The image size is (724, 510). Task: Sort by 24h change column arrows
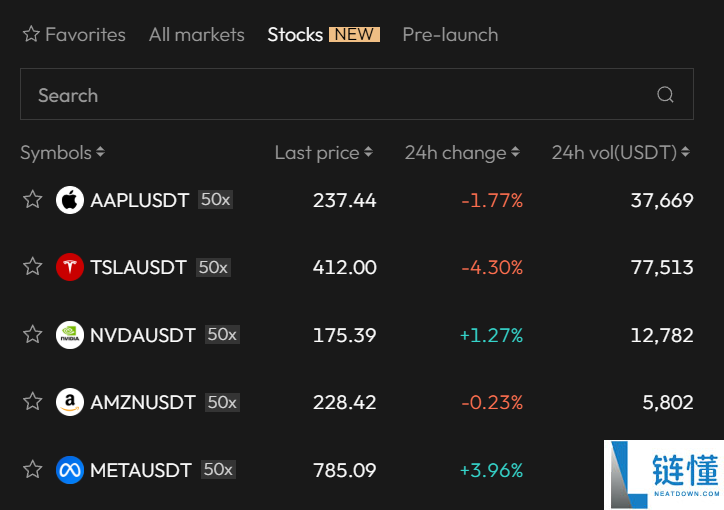(515, 152)
